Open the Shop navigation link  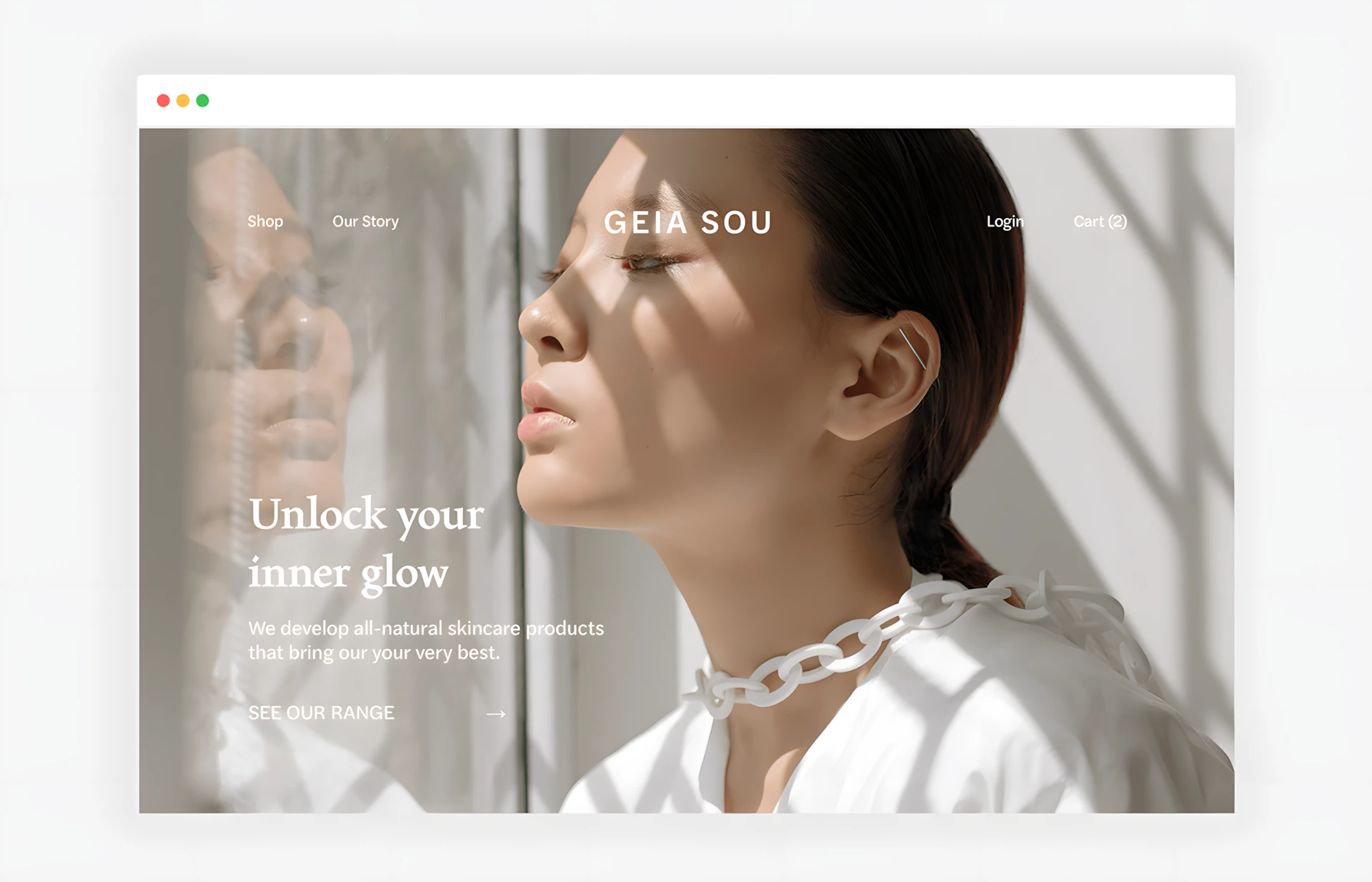[265, 222]
